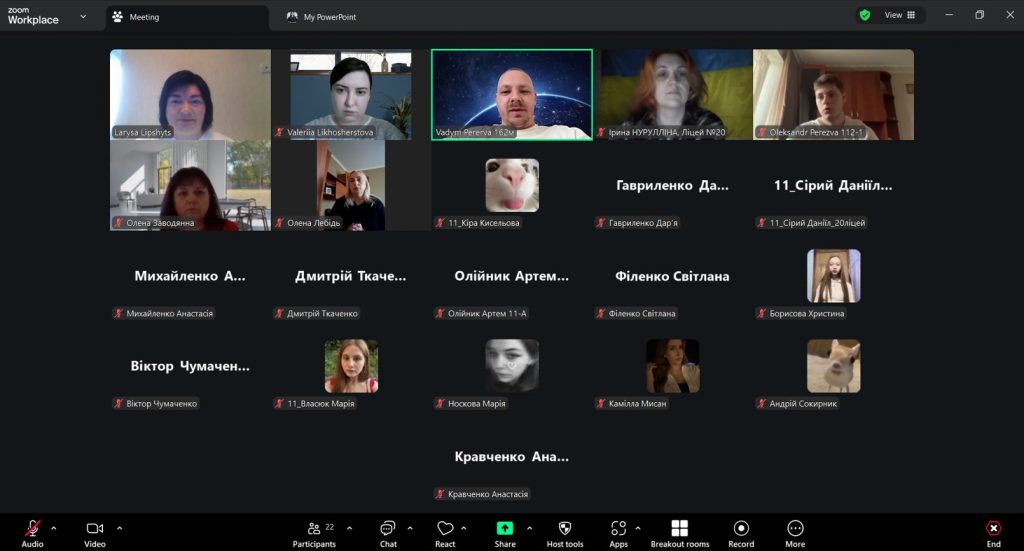Viewport: 1024px width, 551px height.
Task: Select Vadym Pererva's video tile
Action: (511, 94)
